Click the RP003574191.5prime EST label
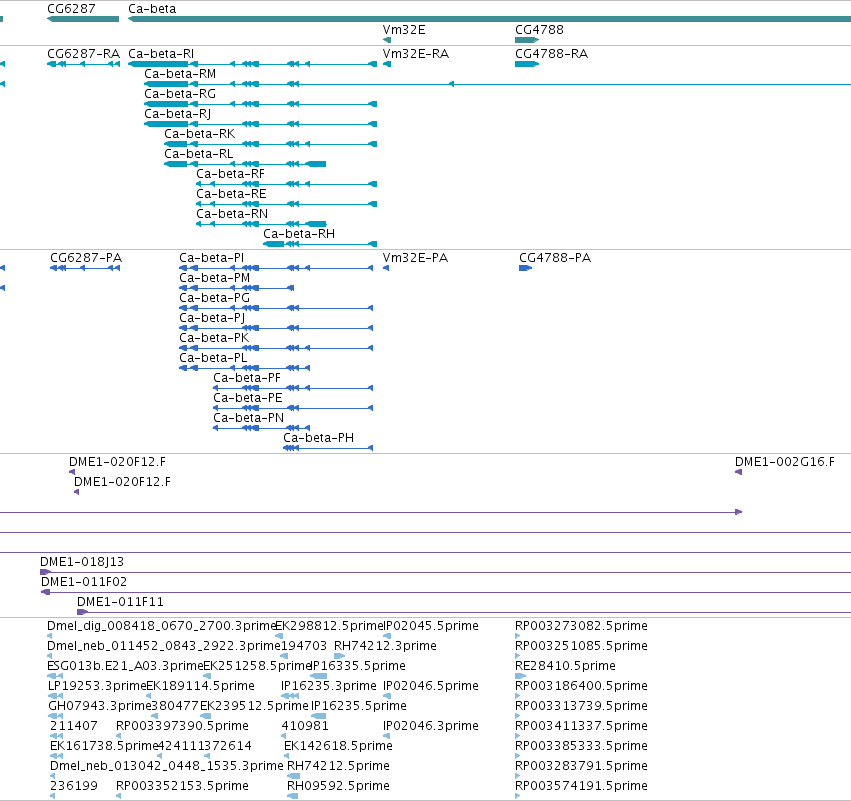Screen dimensions: 851x801 coord(581,786)
